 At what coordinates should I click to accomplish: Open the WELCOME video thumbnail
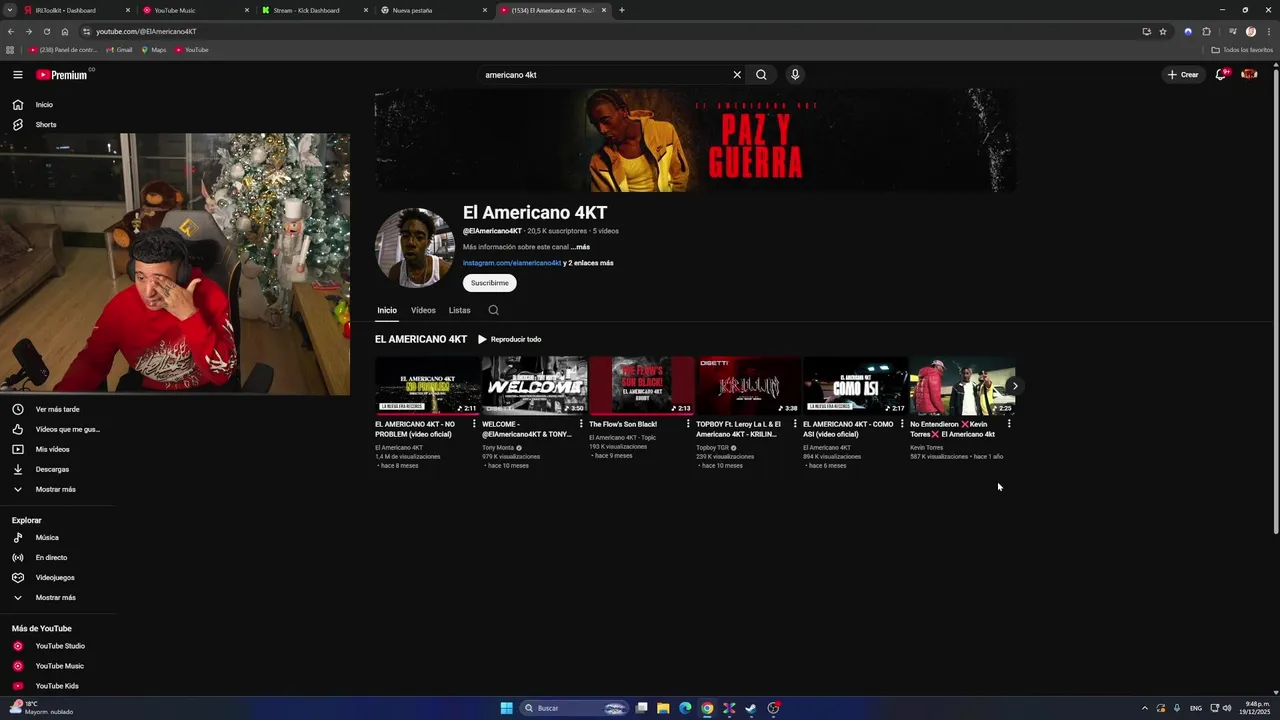pos(534,386)
